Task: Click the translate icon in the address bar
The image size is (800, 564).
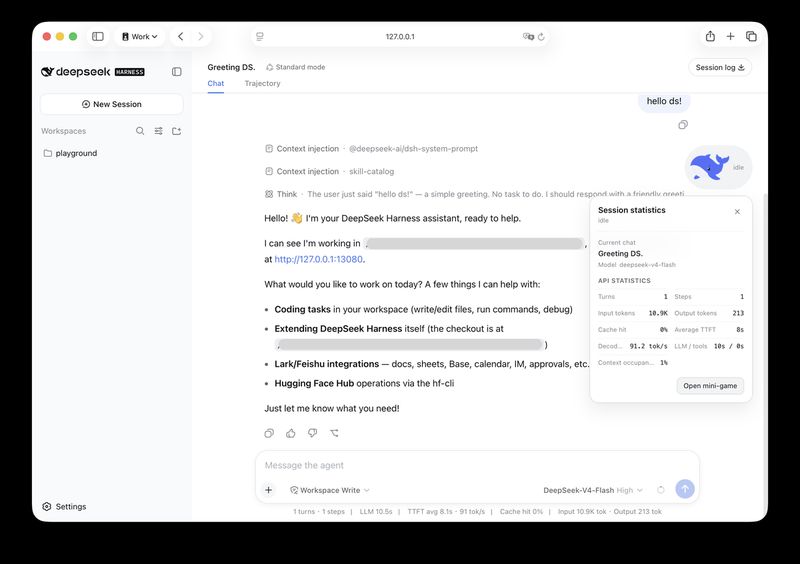Action: (x=528, y=37)
